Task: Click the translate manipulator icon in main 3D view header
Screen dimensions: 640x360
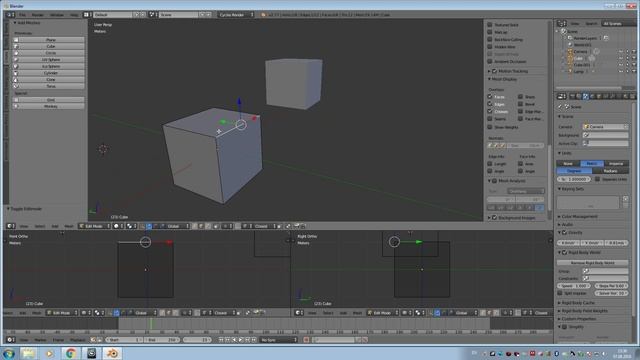Action: point(149,226)
